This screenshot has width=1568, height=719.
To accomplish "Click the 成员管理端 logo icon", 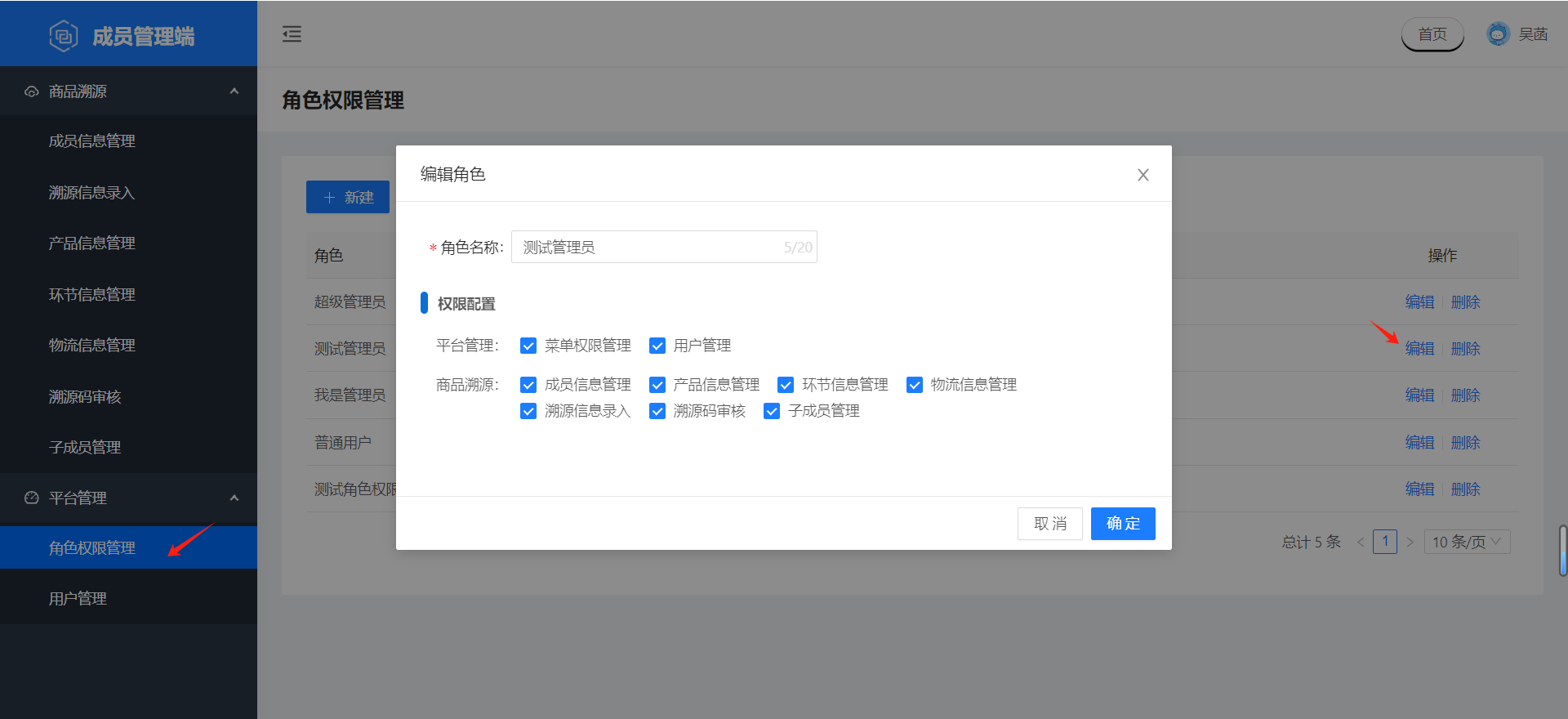I will point(63,36).
